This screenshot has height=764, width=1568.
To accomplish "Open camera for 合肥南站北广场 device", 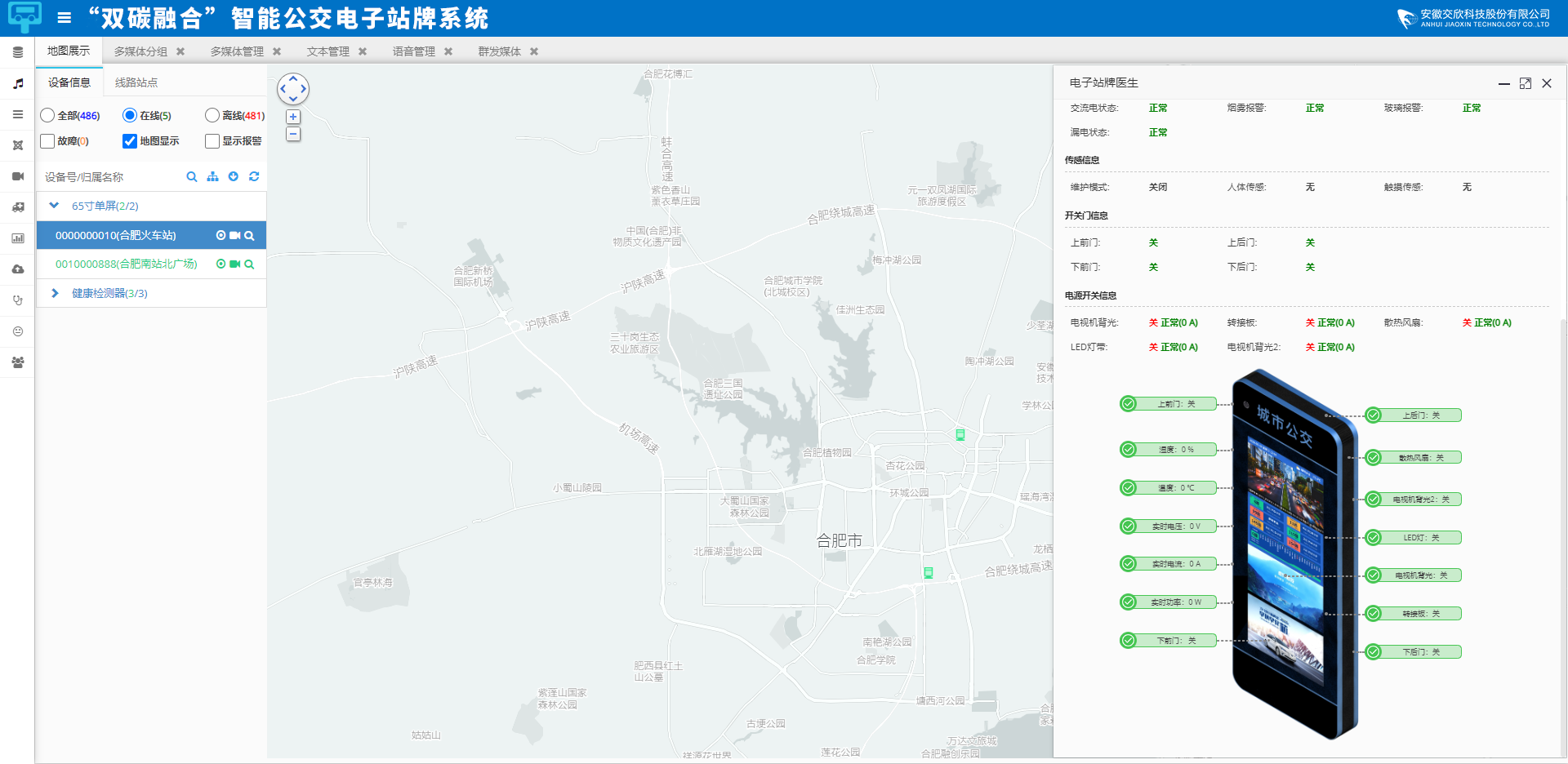I will [235, 264].
